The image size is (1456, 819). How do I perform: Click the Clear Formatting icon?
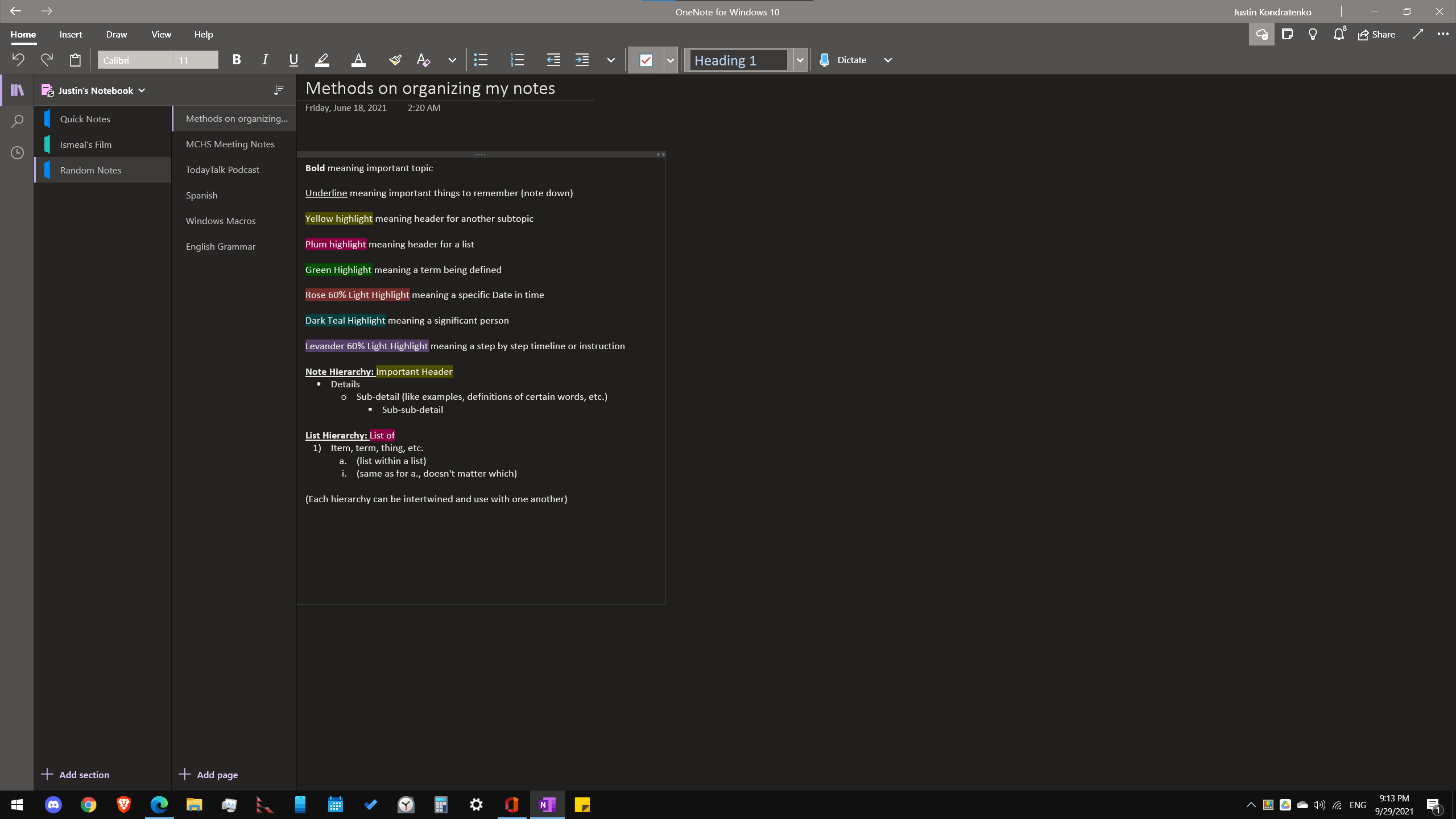click(423, 60)
